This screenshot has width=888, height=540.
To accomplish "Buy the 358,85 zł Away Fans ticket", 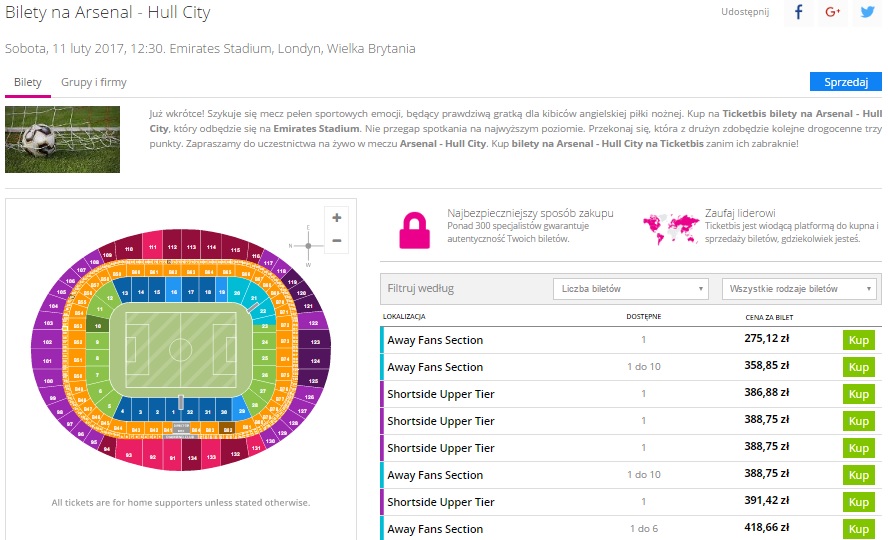I will tap(858, 367).
